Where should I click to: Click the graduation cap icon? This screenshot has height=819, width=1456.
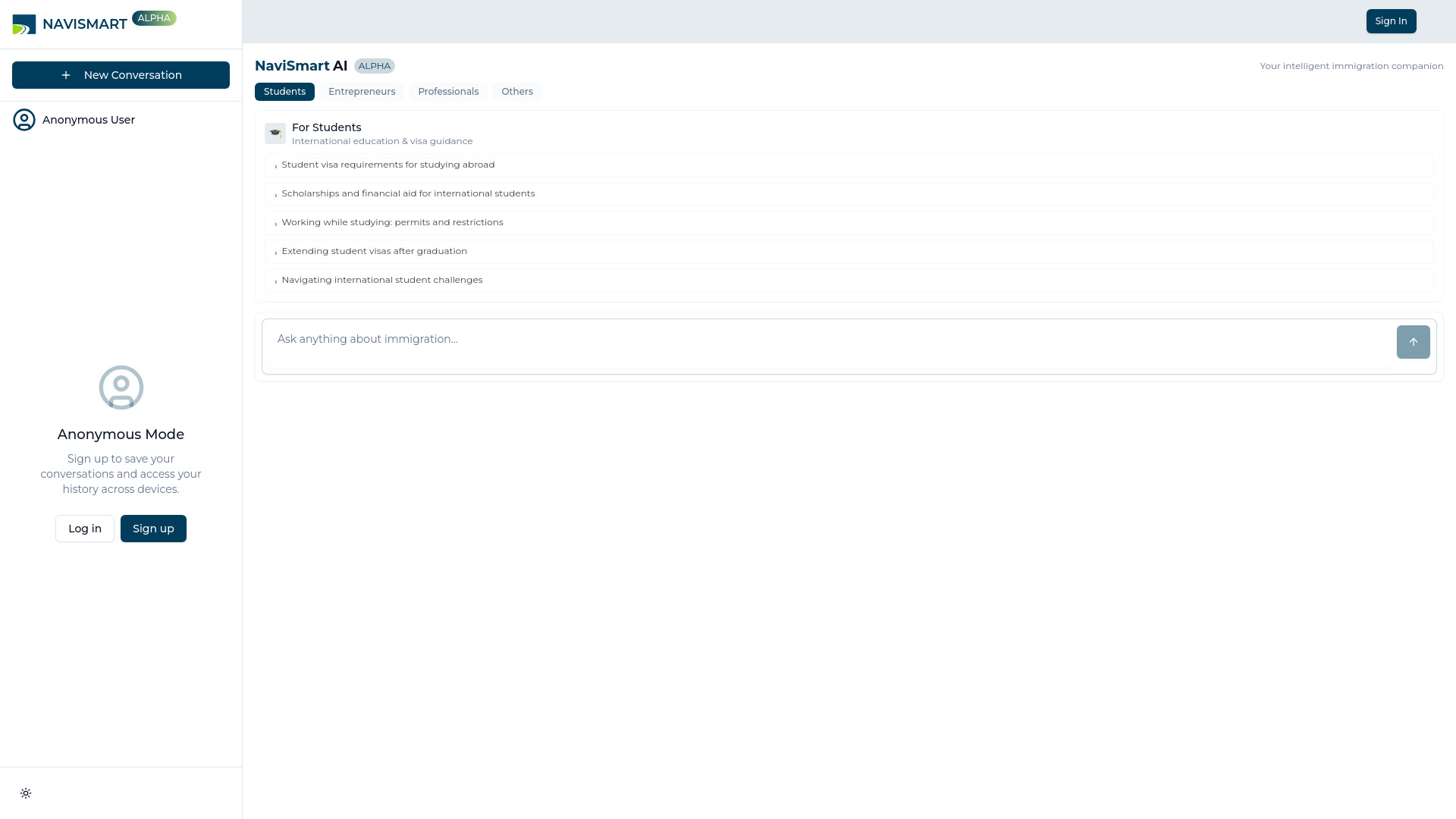pyautogui.click(x=275, y=133)
